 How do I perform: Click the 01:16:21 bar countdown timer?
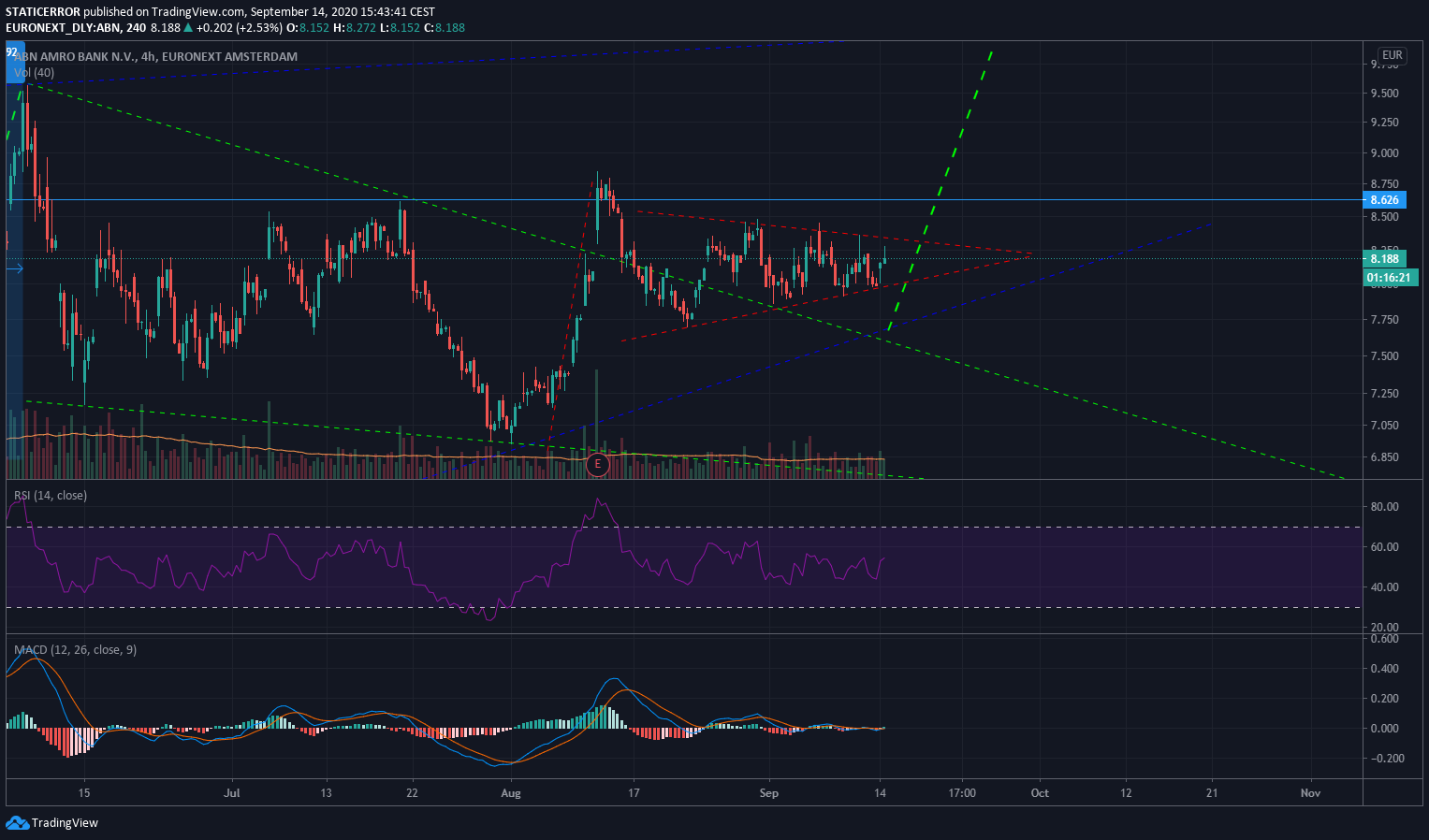click(x=1389, y=278)
